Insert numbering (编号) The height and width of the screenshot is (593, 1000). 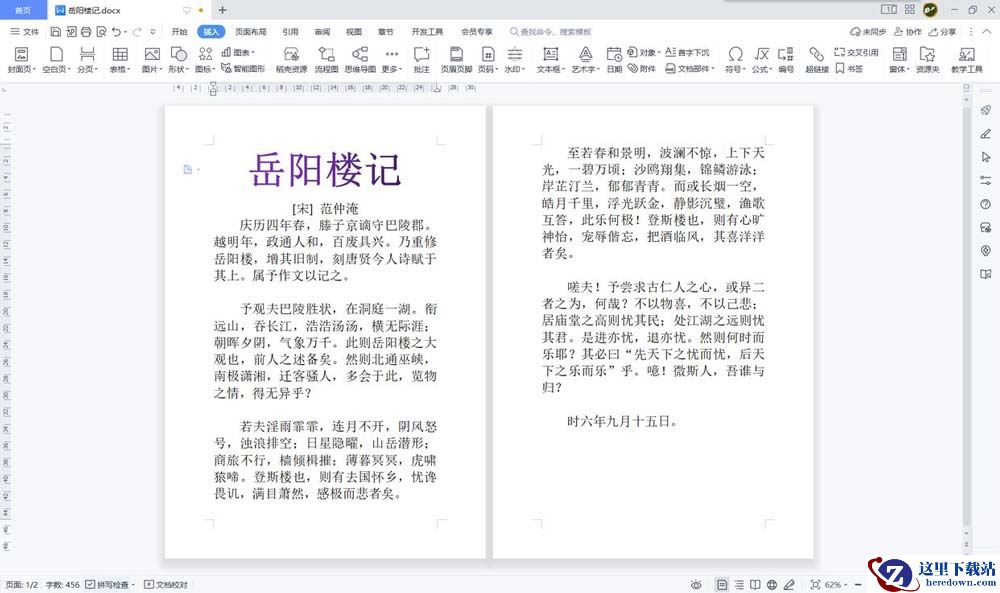(x=786, y=60)
